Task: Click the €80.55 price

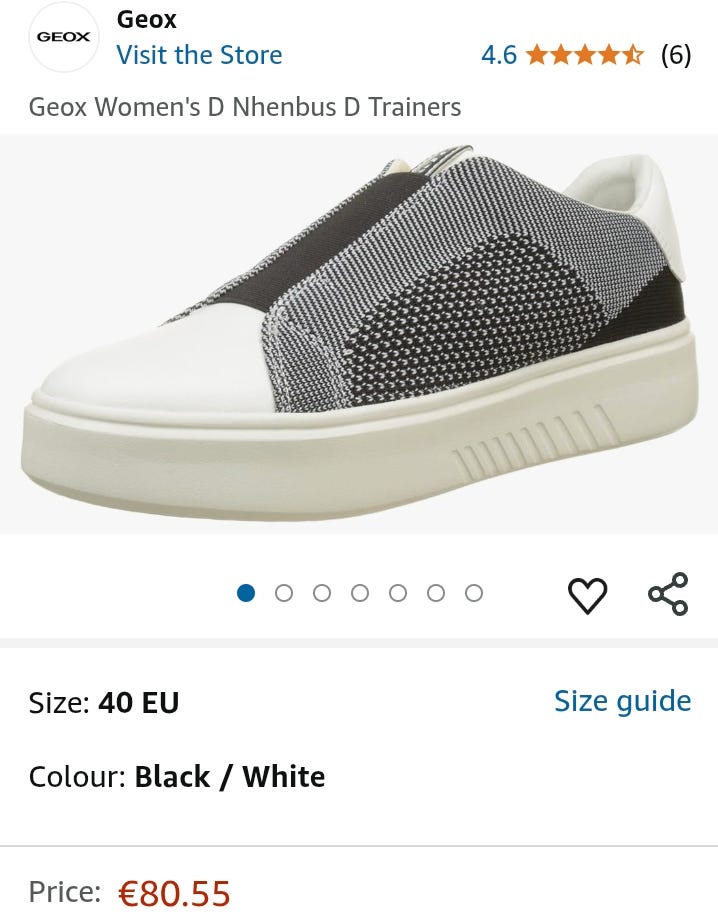Action: coord(174,893)
